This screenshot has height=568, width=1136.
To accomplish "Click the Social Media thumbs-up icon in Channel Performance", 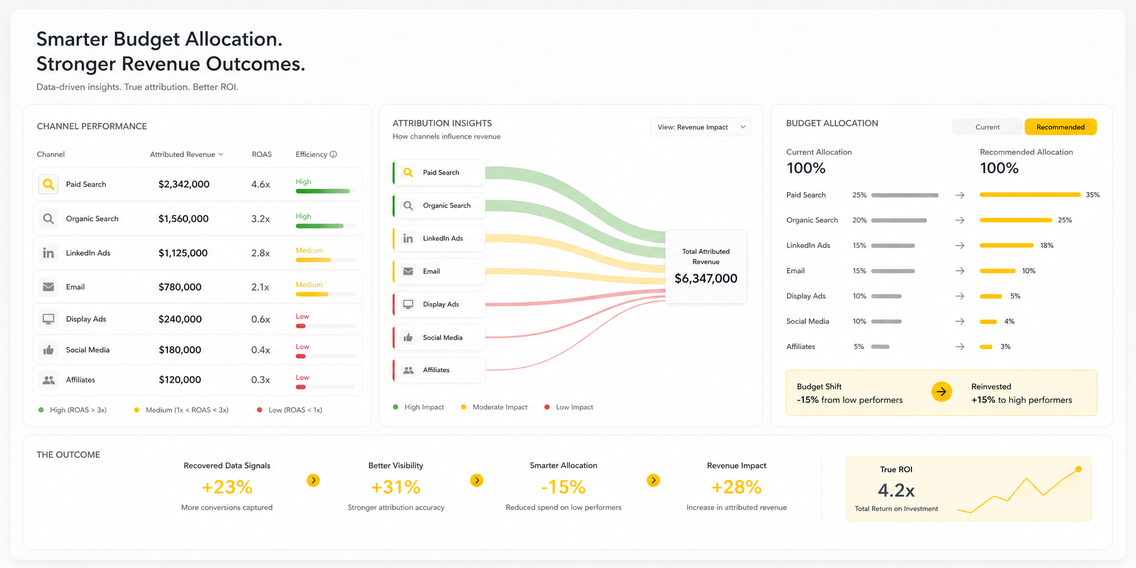I will coord(49,350).
